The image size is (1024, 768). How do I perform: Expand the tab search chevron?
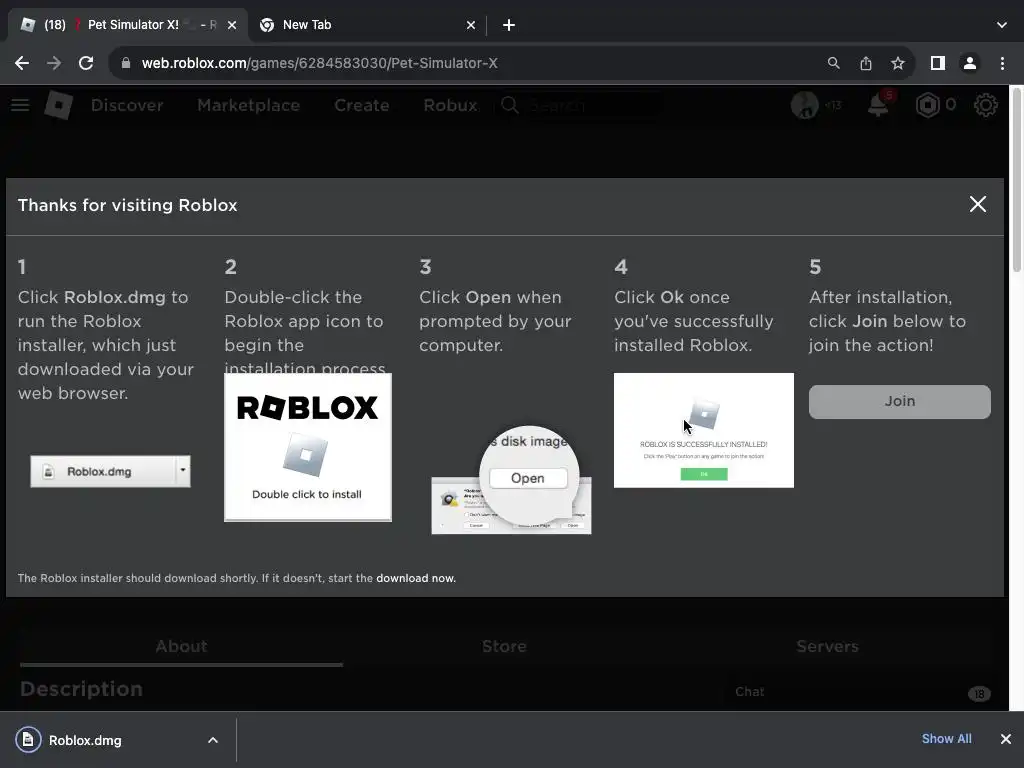coord(1002,25)
